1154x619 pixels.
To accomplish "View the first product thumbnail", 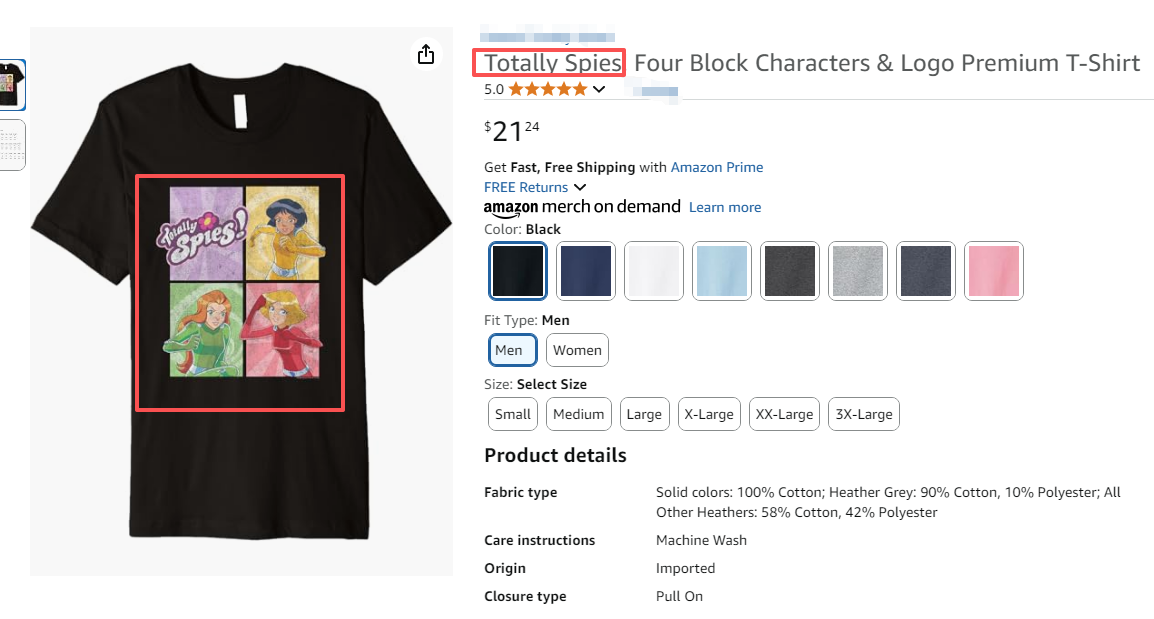I will 14,85.
